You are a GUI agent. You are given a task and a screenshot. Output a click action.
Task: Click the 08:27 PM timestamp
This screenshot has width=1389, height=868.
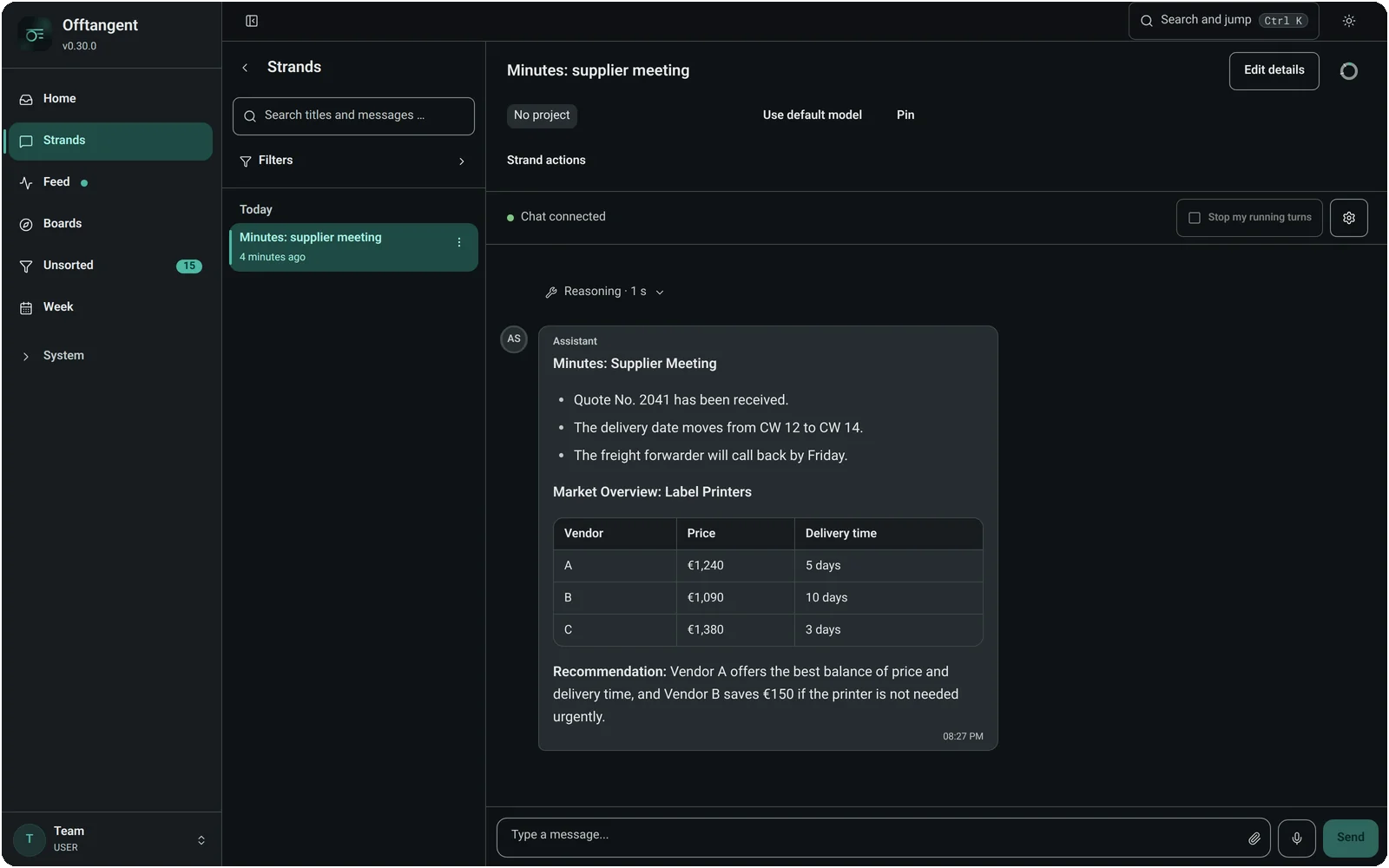tap(963, 737)
